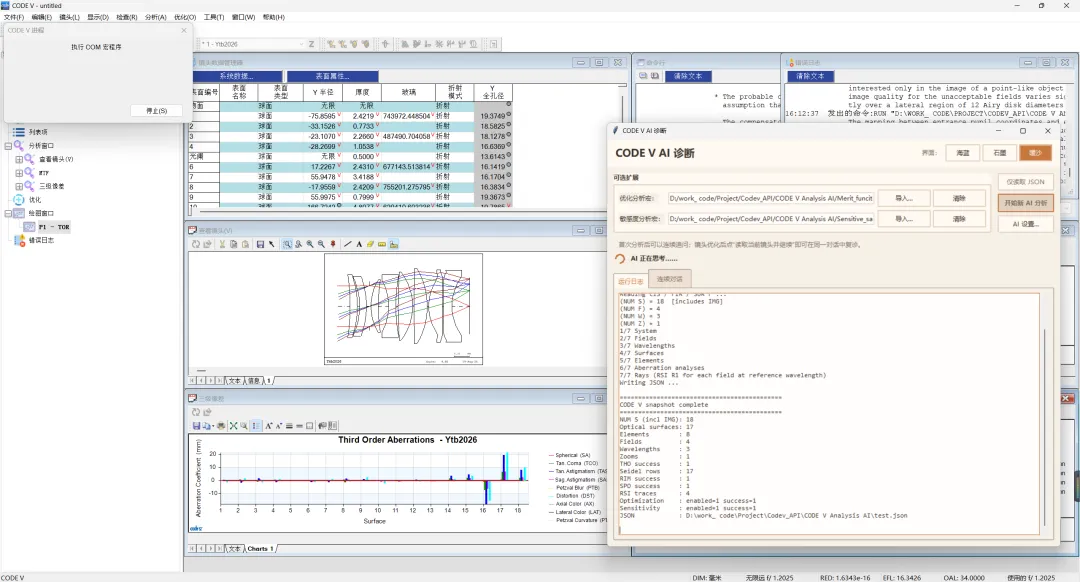Click optimization macro path input field
The image size is (1080, 582).
tap(771, 198)
